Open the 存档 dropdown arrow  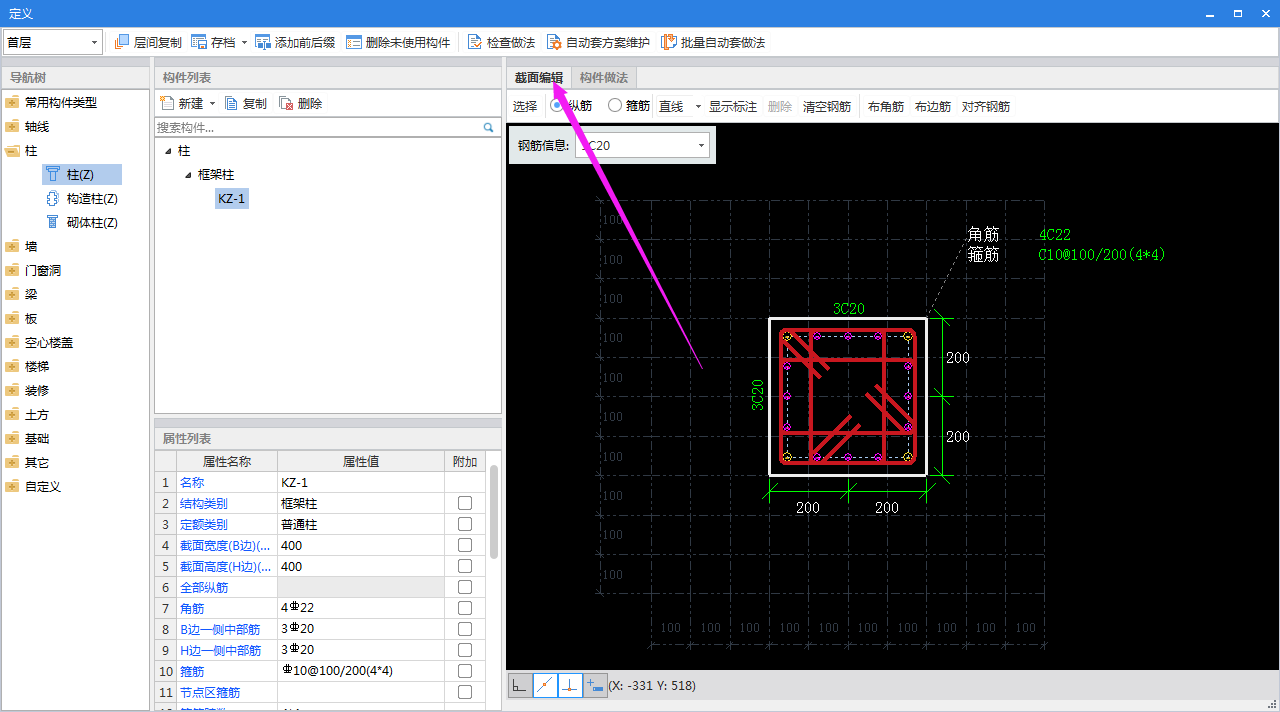click(x=244, y=43)
